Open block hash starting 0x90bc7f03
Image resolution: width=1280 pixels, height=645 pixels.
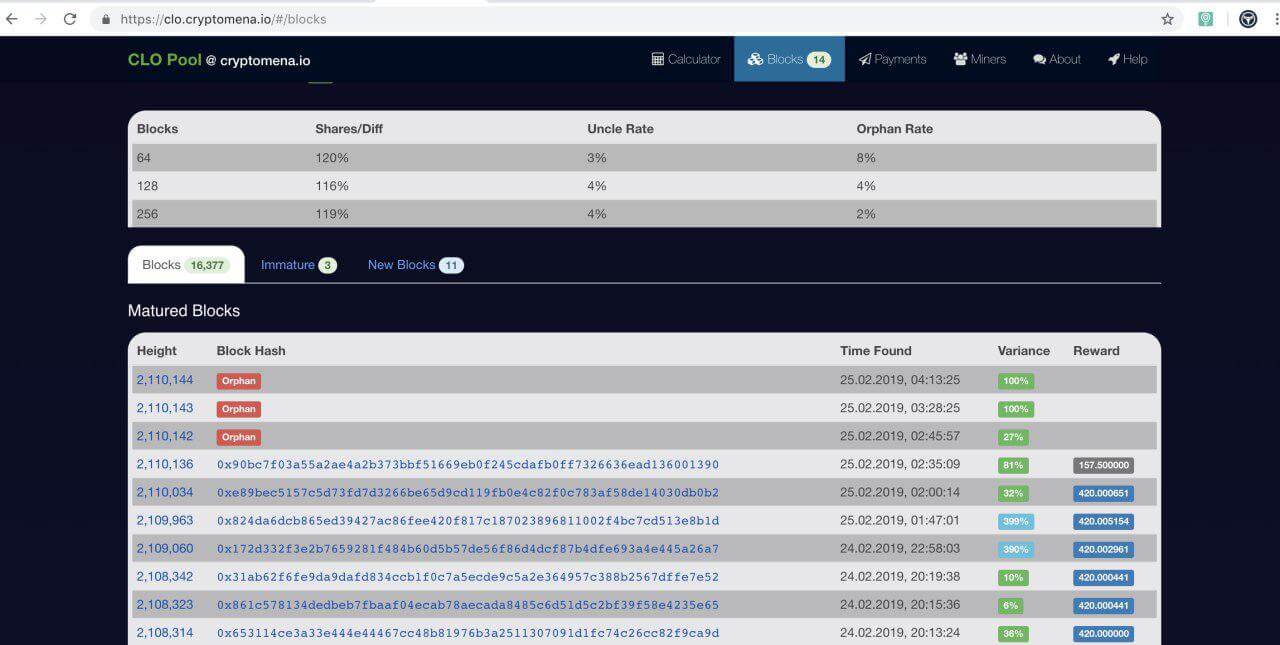[467, 465]
